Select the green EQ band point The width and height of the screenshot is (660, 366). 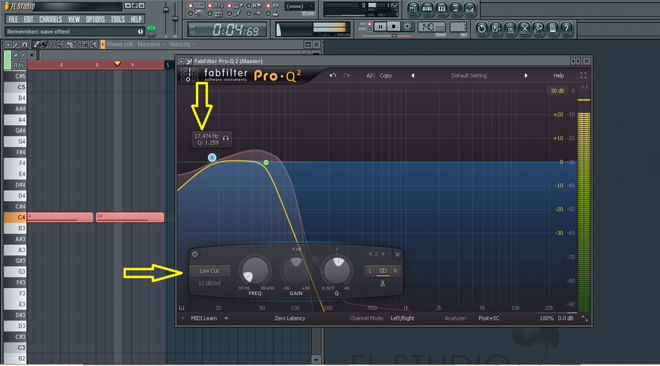[x=266, y=162]
